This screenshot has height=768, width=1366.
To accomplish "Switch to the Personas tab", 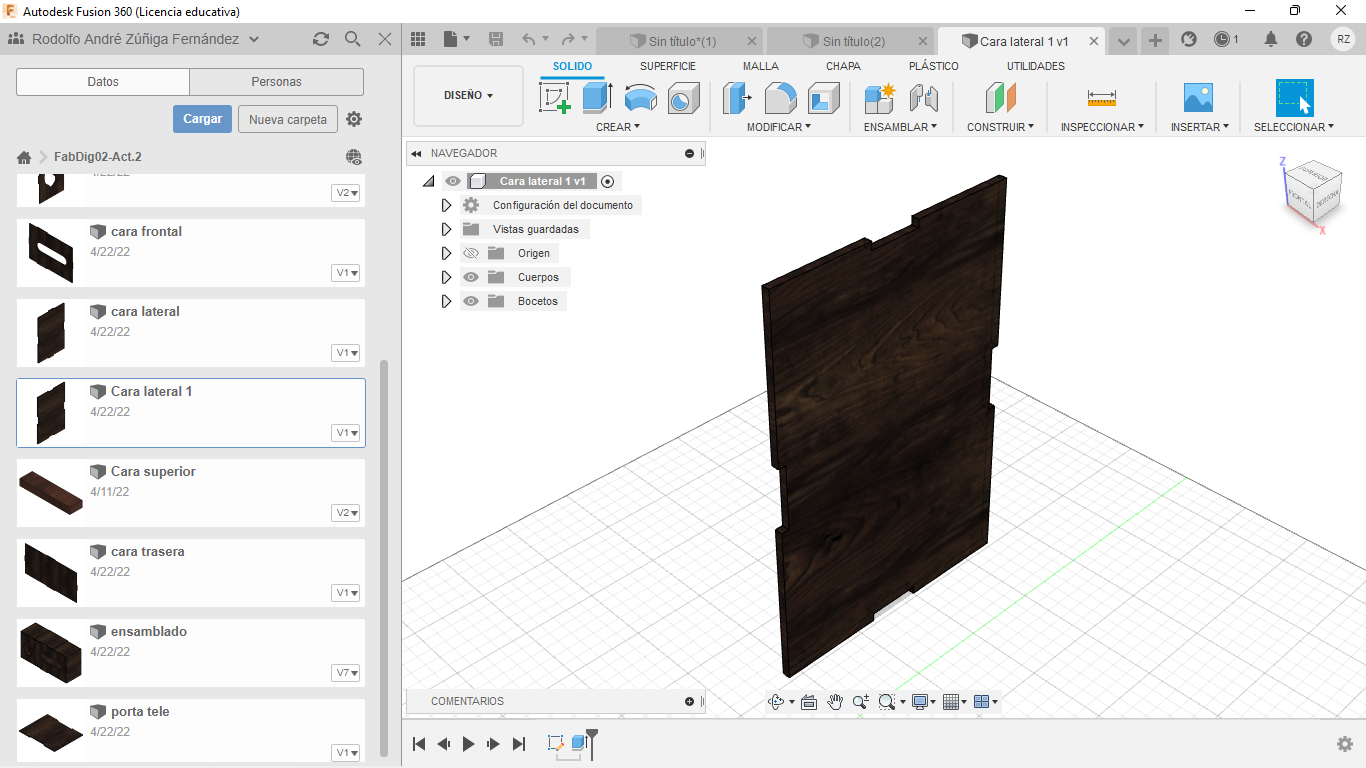I will pos(277,82).
